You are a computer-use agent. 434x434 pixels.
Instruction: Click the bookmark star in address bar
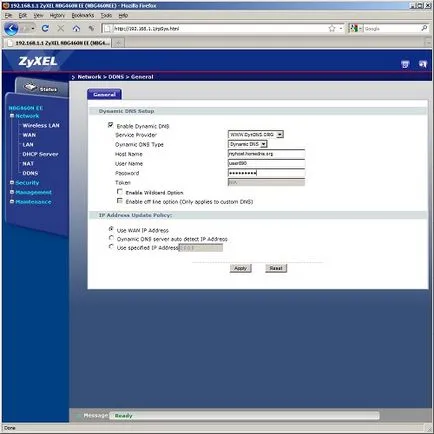[332, 29]
